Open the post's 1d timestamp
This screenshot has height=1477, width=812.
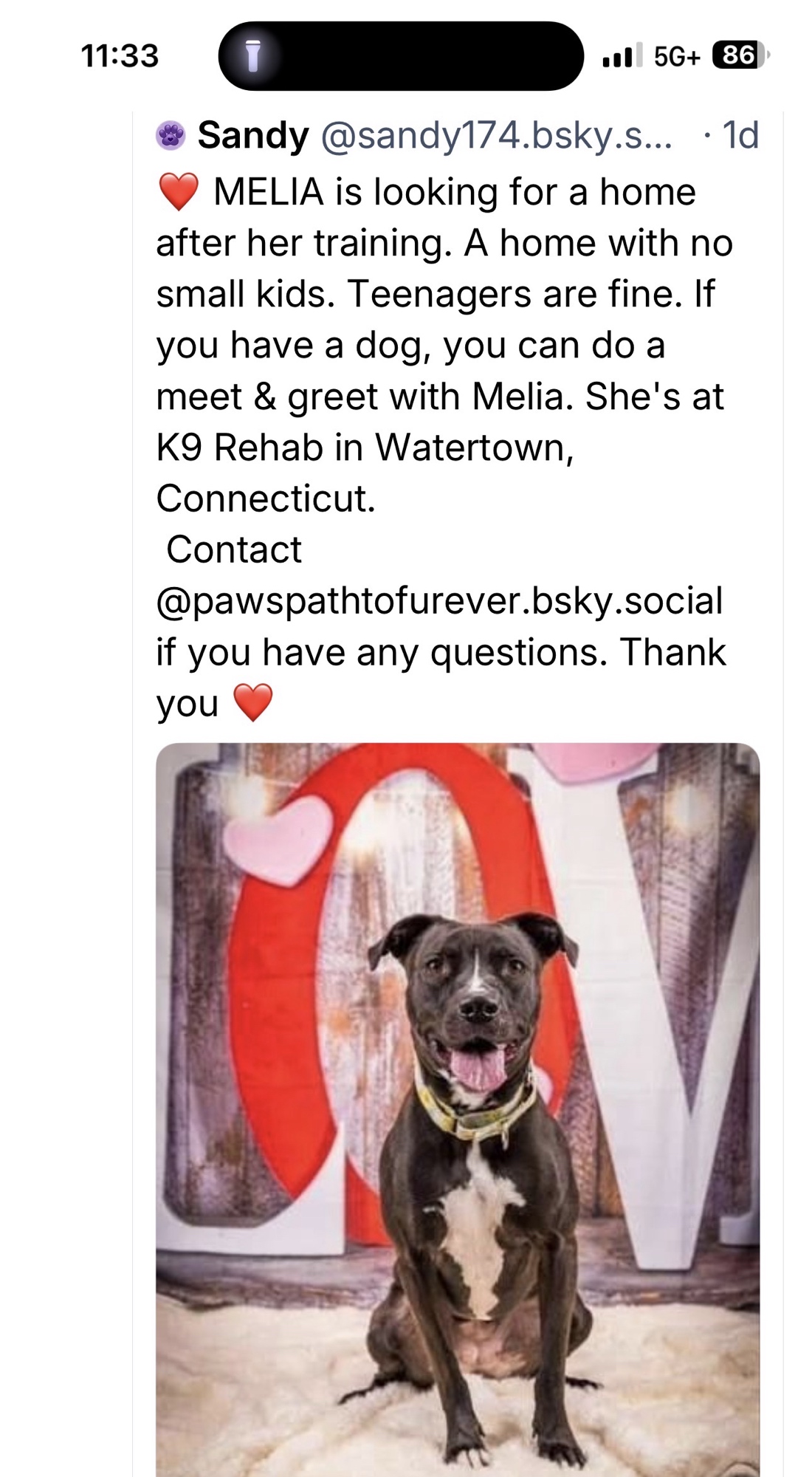tap(740, 136)
